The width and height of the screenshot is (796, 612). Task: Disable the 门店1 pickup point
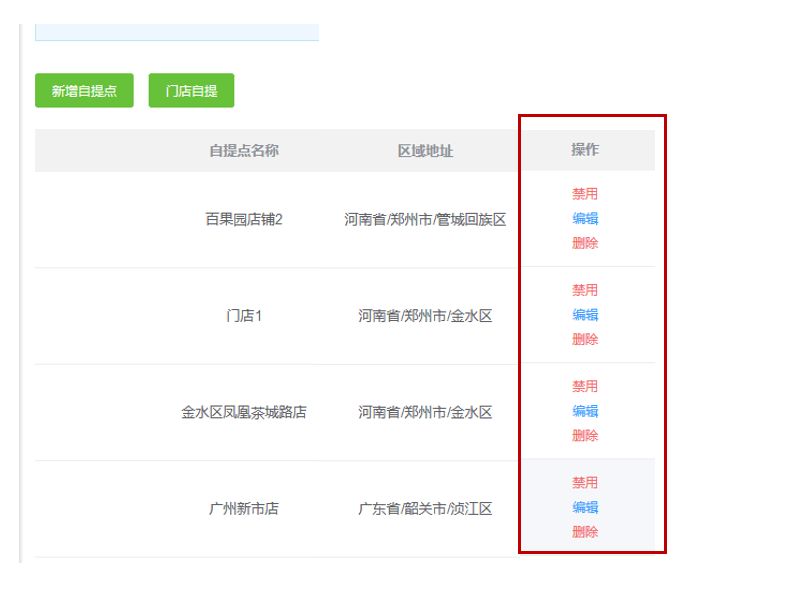585,290
